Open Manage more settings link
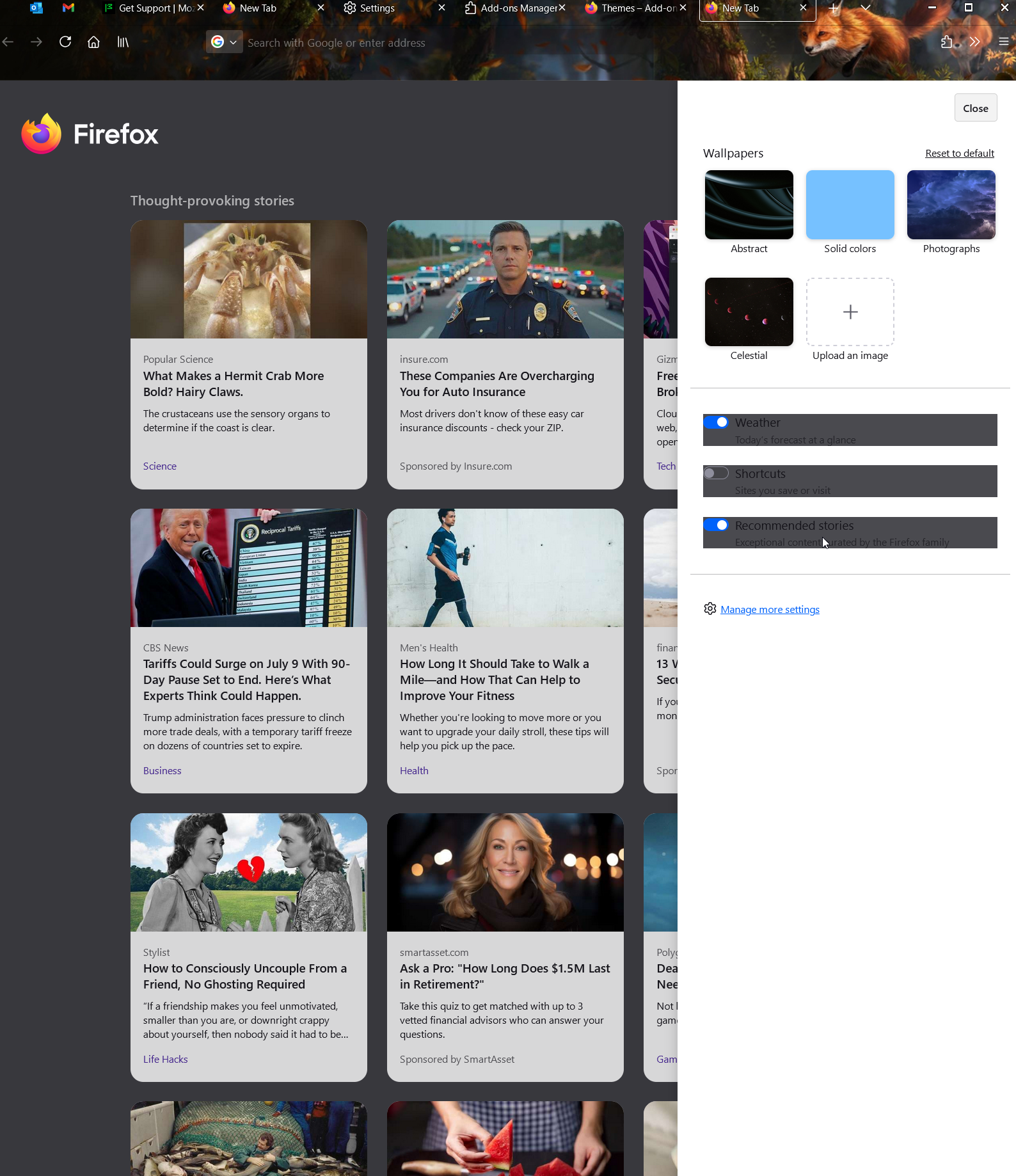Image resolution: width=1016 pixels, height=1176 pixels. pos(770,610)
